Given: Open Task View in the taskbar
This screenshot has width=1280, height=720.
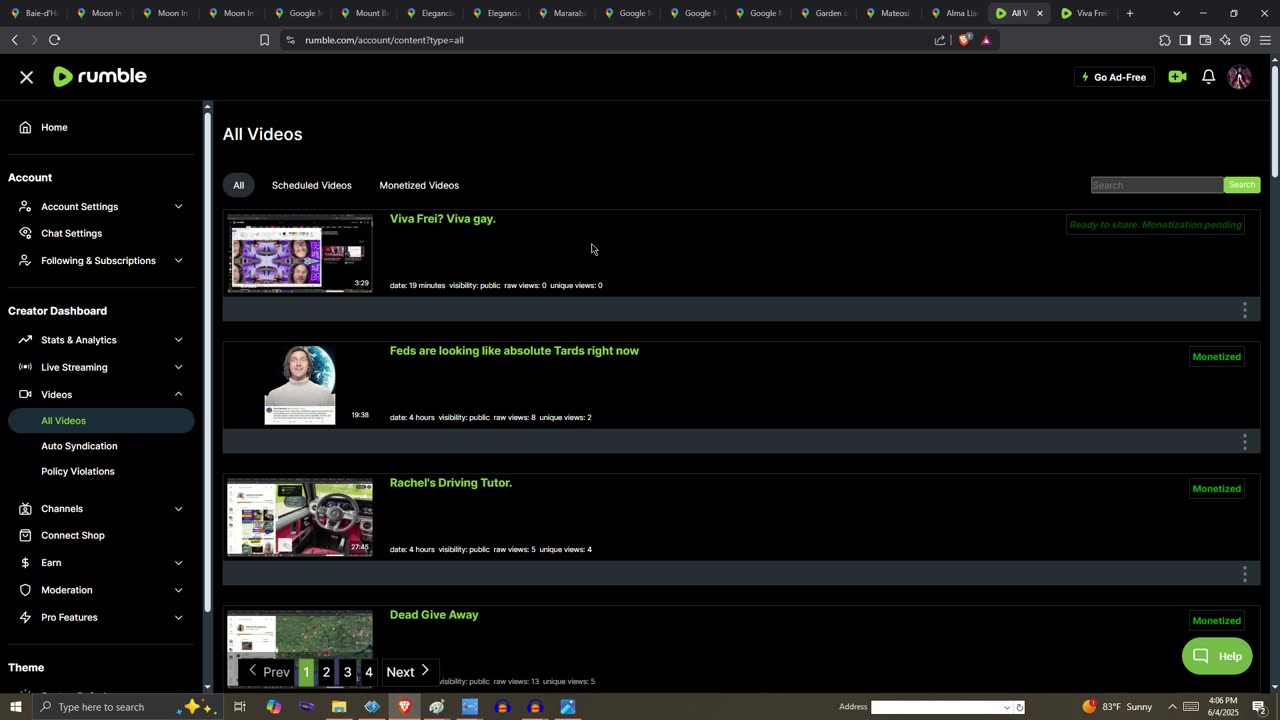Looking at the screenshot, I should click(x=240, y=707).
